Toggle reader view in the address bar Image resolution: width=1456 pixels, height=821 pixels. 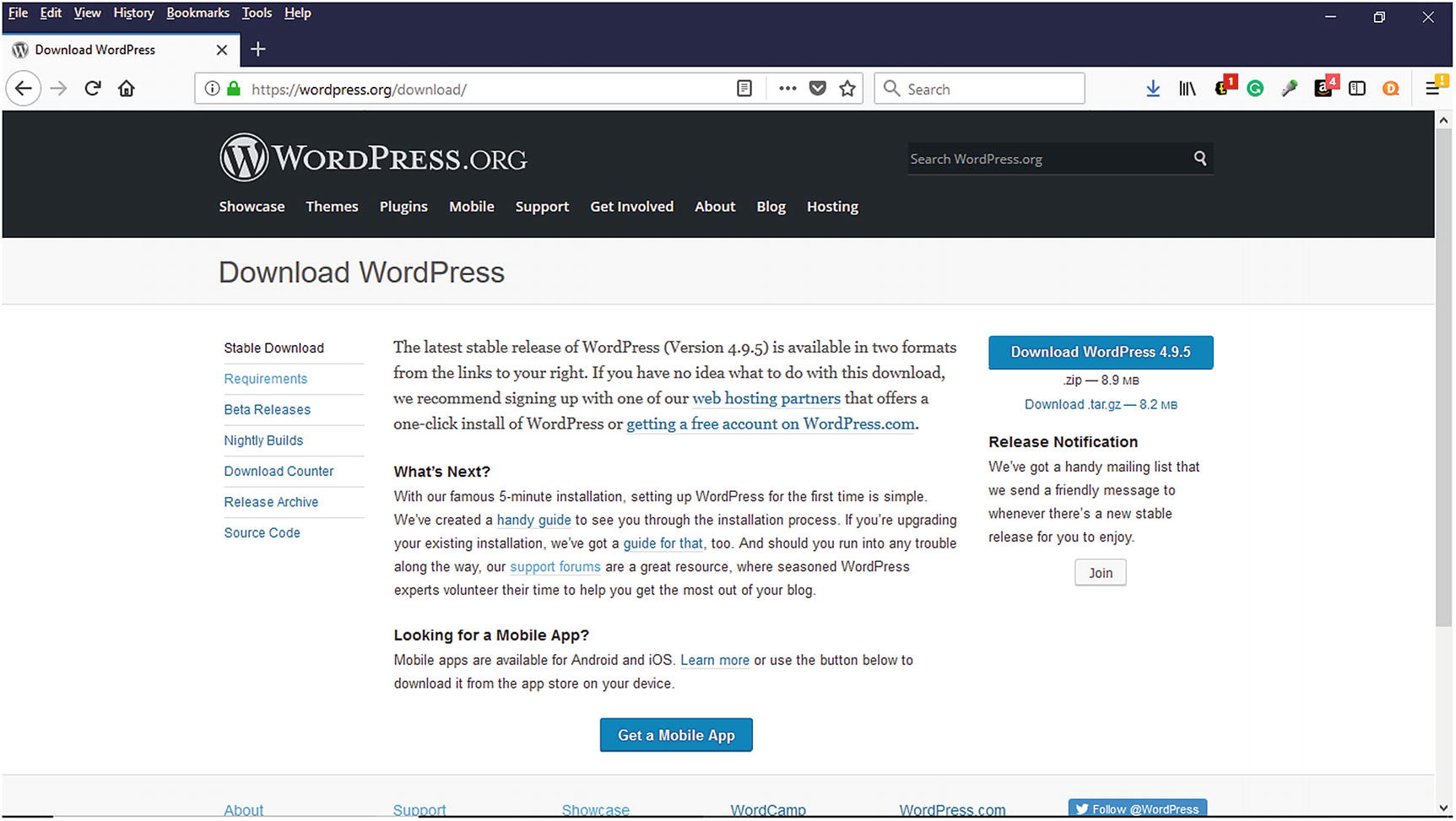click(x=744, y=89)
